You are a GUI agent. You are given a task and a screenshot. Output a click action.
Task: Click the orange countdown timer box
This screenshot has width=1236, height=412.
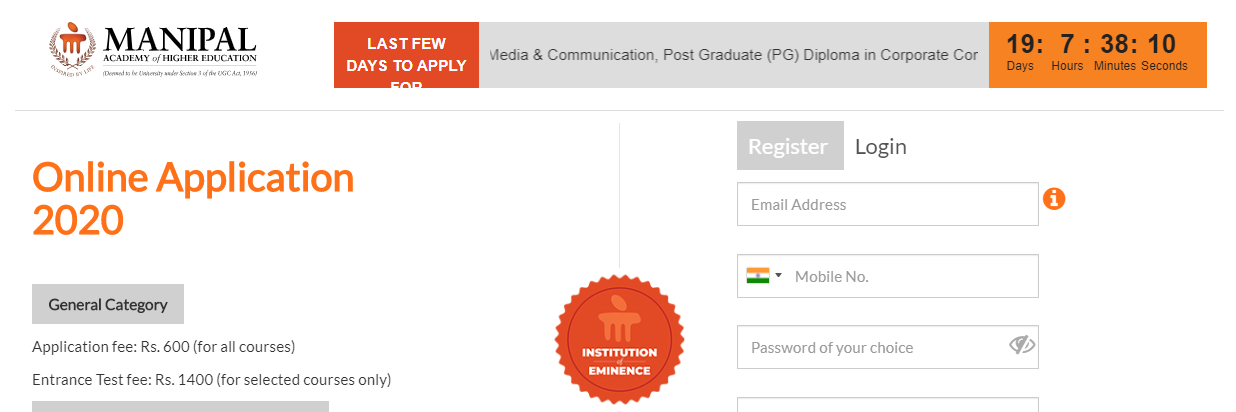(x=1097, y=55)
